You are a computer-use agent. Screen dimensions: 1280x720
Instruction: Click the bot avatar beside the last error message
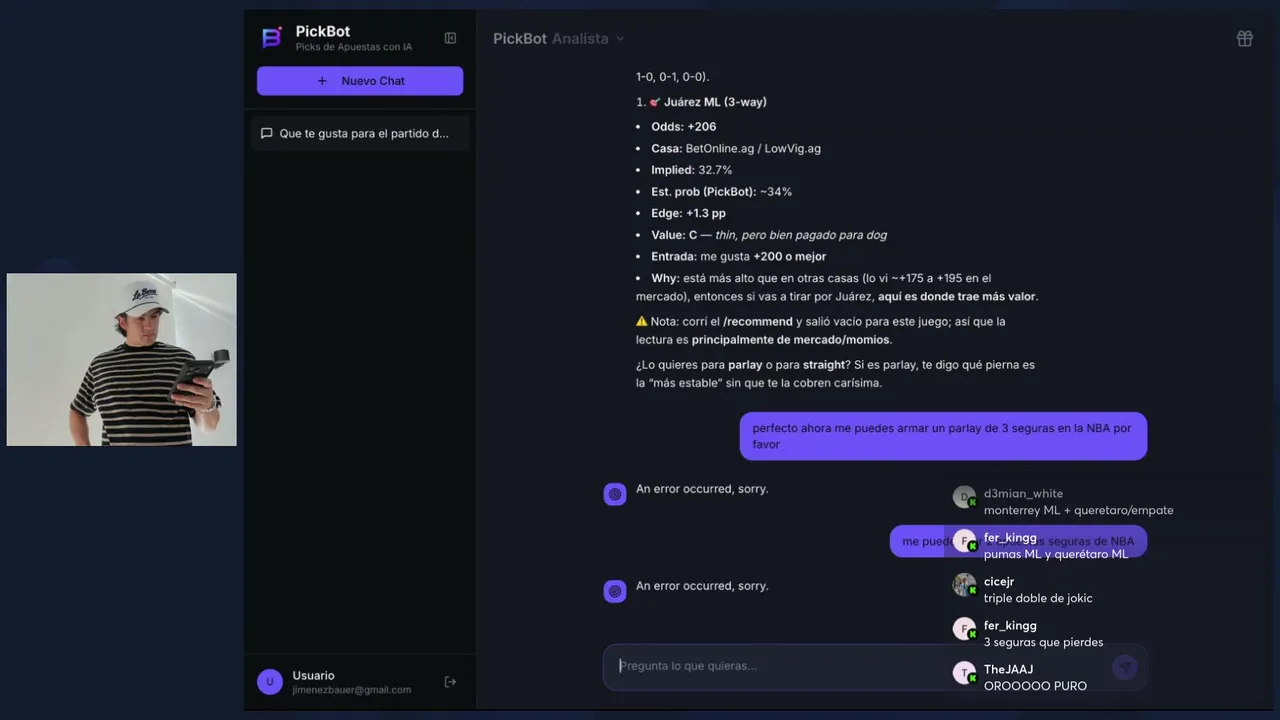[x=615, y=591]
